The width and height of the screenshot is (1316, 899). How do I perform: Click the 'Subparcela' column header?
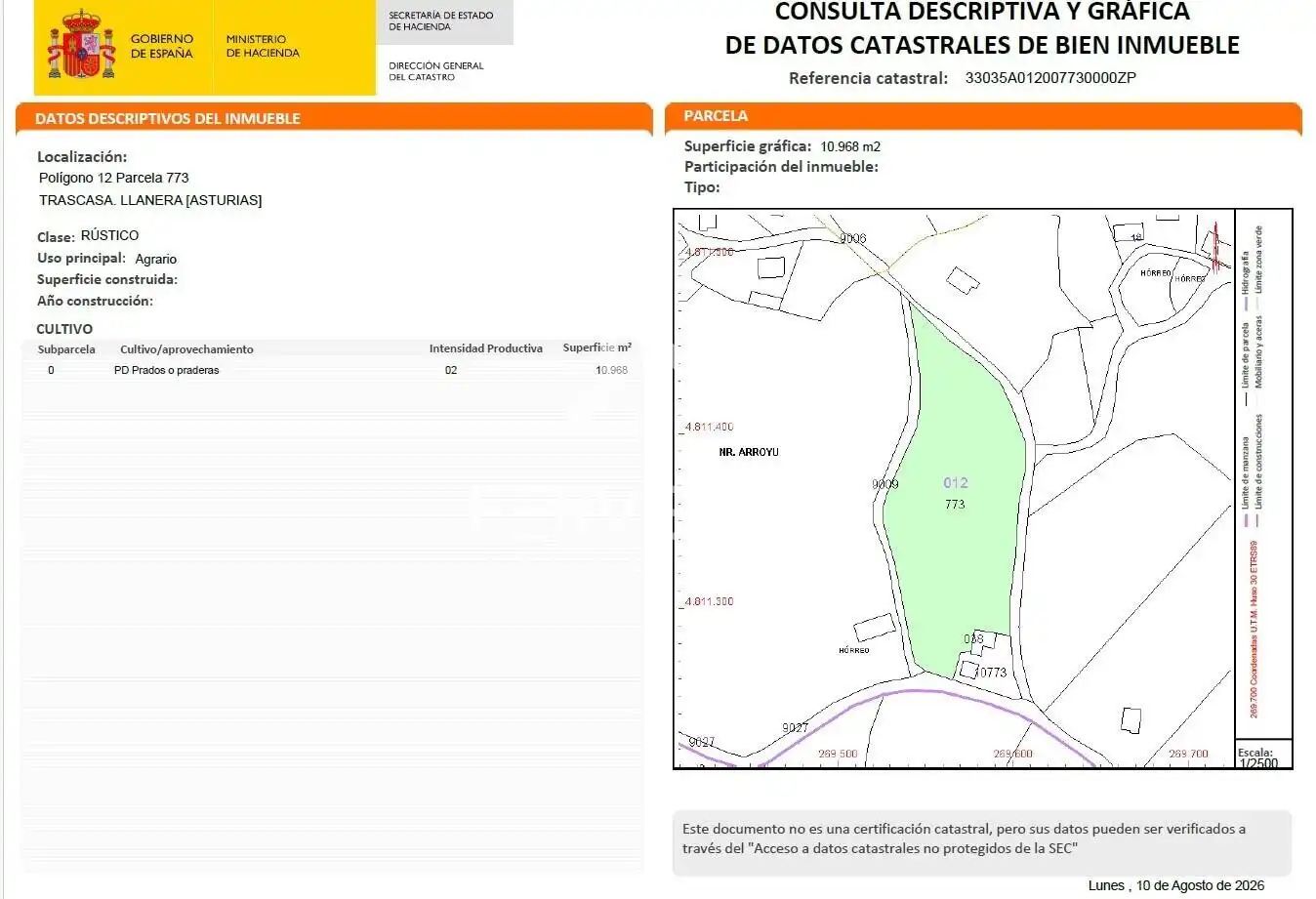[66, 349]
